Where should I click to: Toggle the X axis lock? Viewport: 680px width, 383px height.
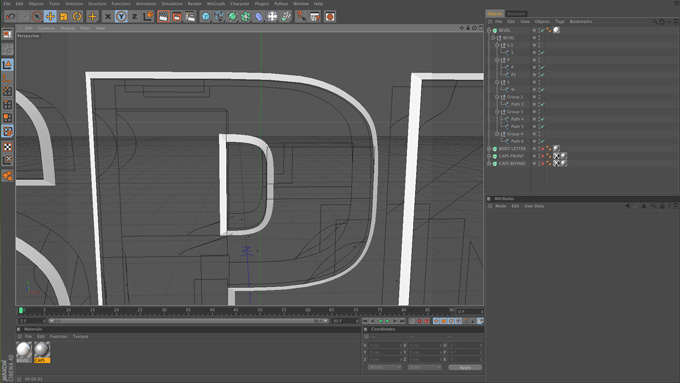click(x=108, y=16)
